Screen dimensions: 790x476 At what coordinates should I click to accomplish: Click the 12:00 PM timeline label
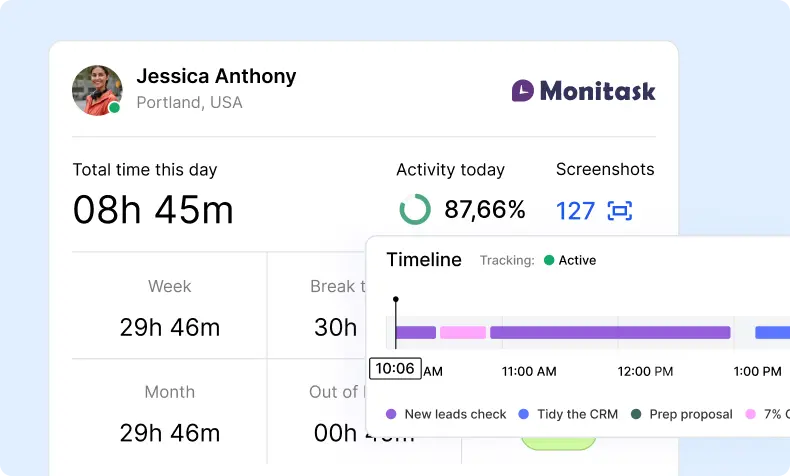tap(645, 371)
